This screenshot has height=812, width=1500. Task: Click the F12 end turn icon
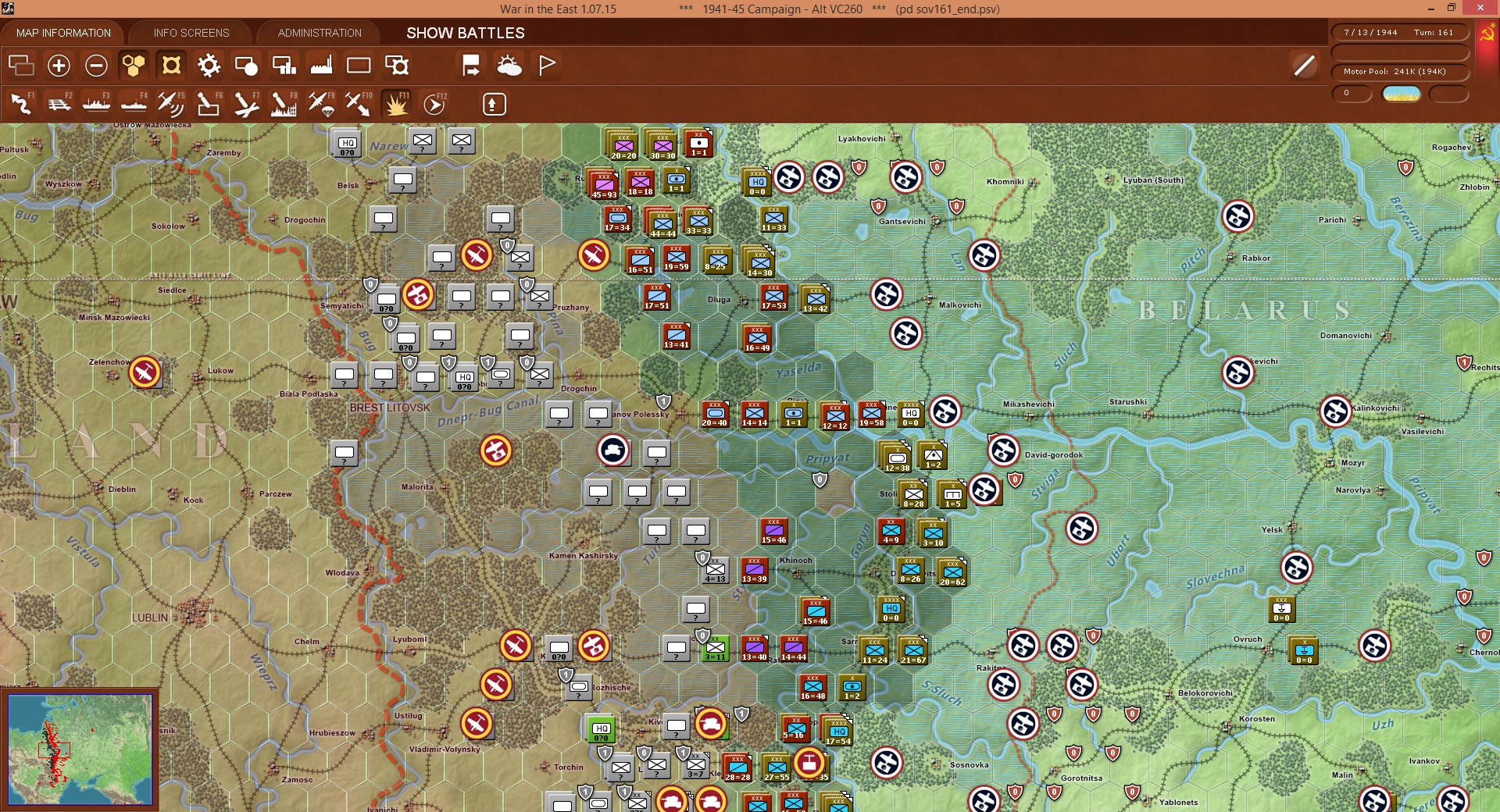(x=434, y=104)
